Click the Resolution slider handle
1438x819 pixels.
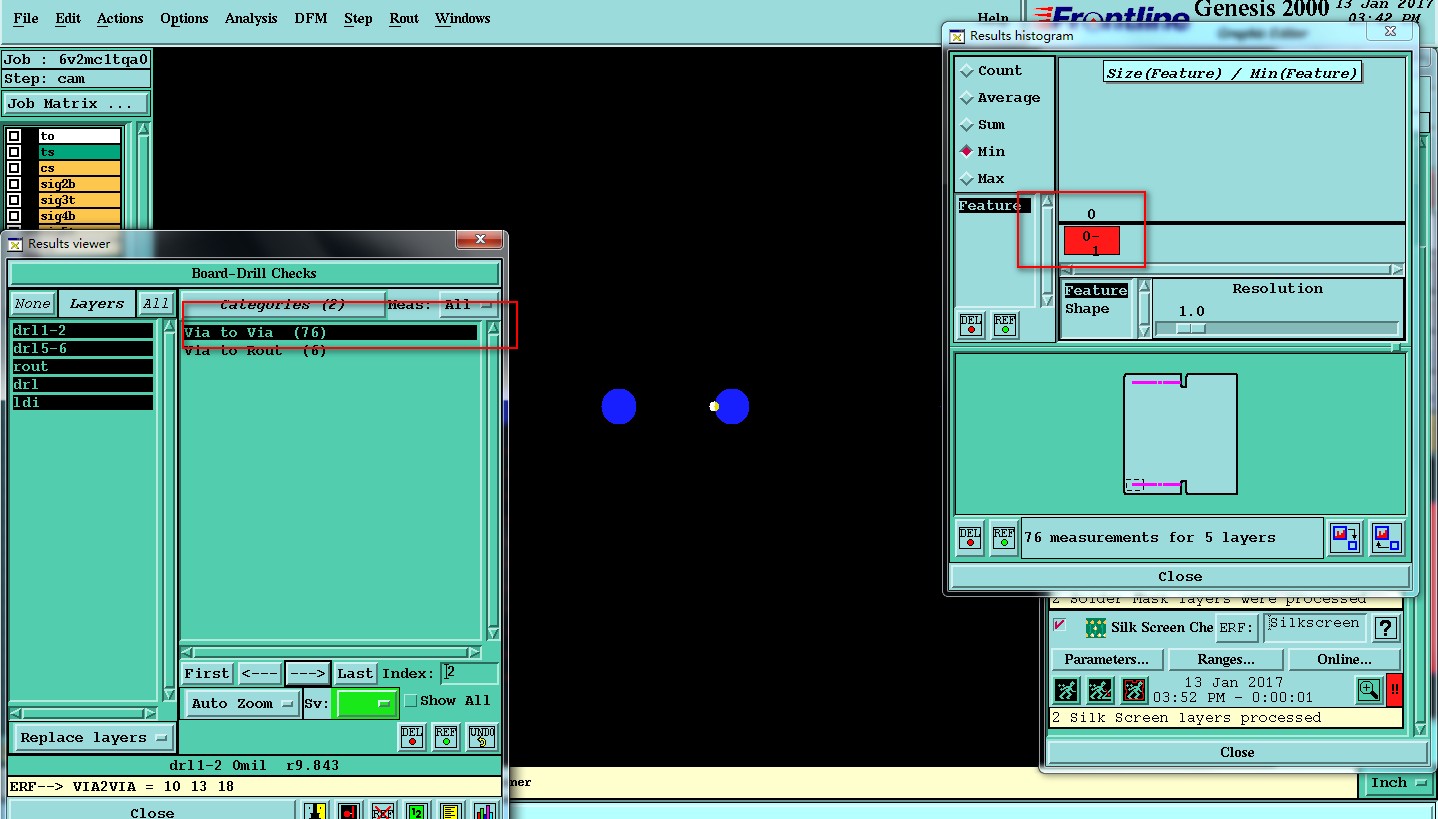pos(1190,328)
